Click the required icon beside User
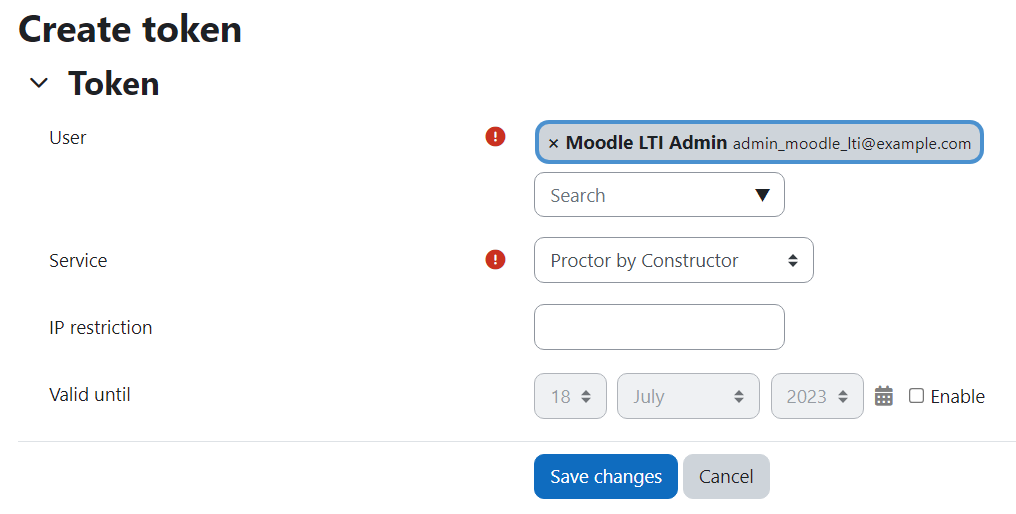Screen dimensions: 1016x514 click(495, 137)
